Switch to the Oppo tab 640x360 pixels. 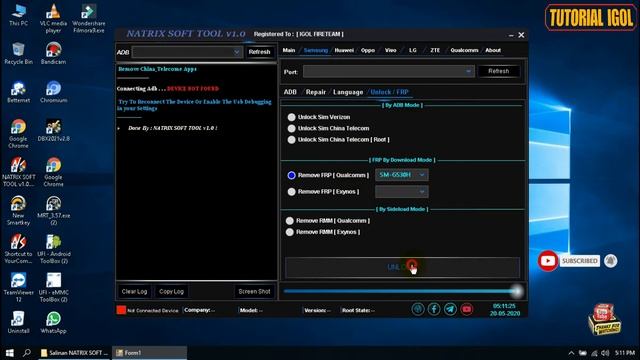(x=368, y=50)
